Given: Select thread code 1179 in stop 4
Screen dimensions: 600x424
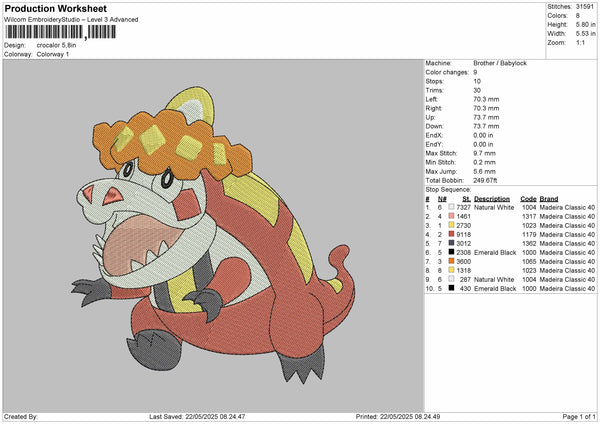Looking at the screenshot, I should pyautogui.click(x=529, y=235).
